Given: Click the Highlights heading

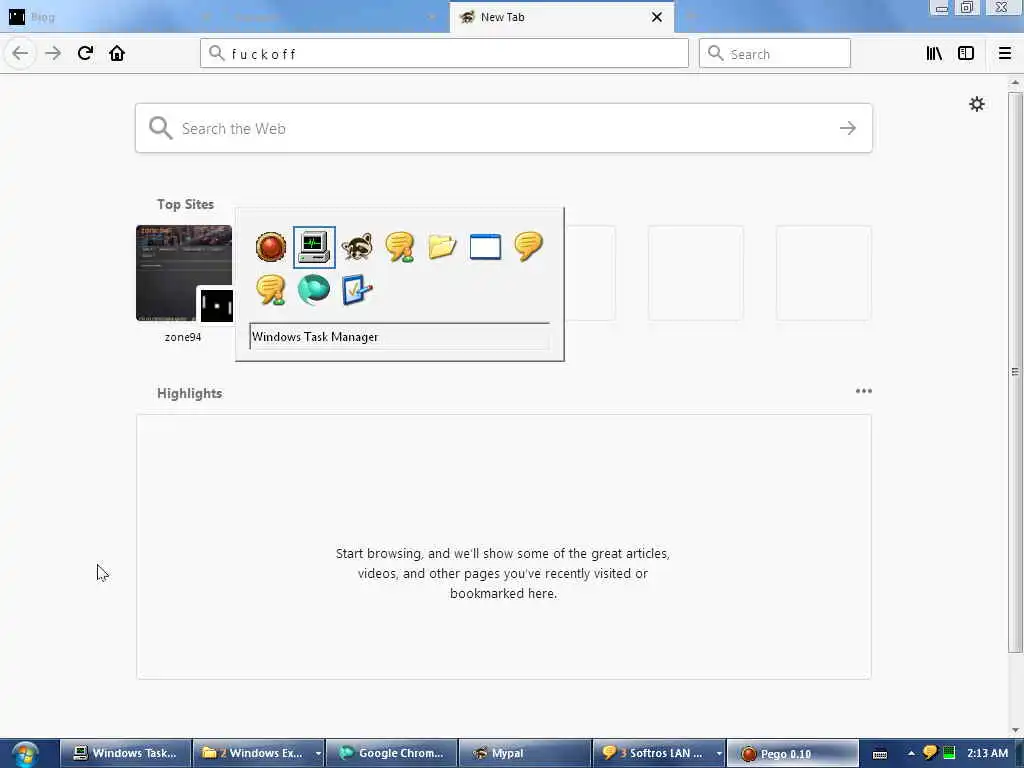Looking at the screenshot, I should pyautogui.click(x=189, y=393).
